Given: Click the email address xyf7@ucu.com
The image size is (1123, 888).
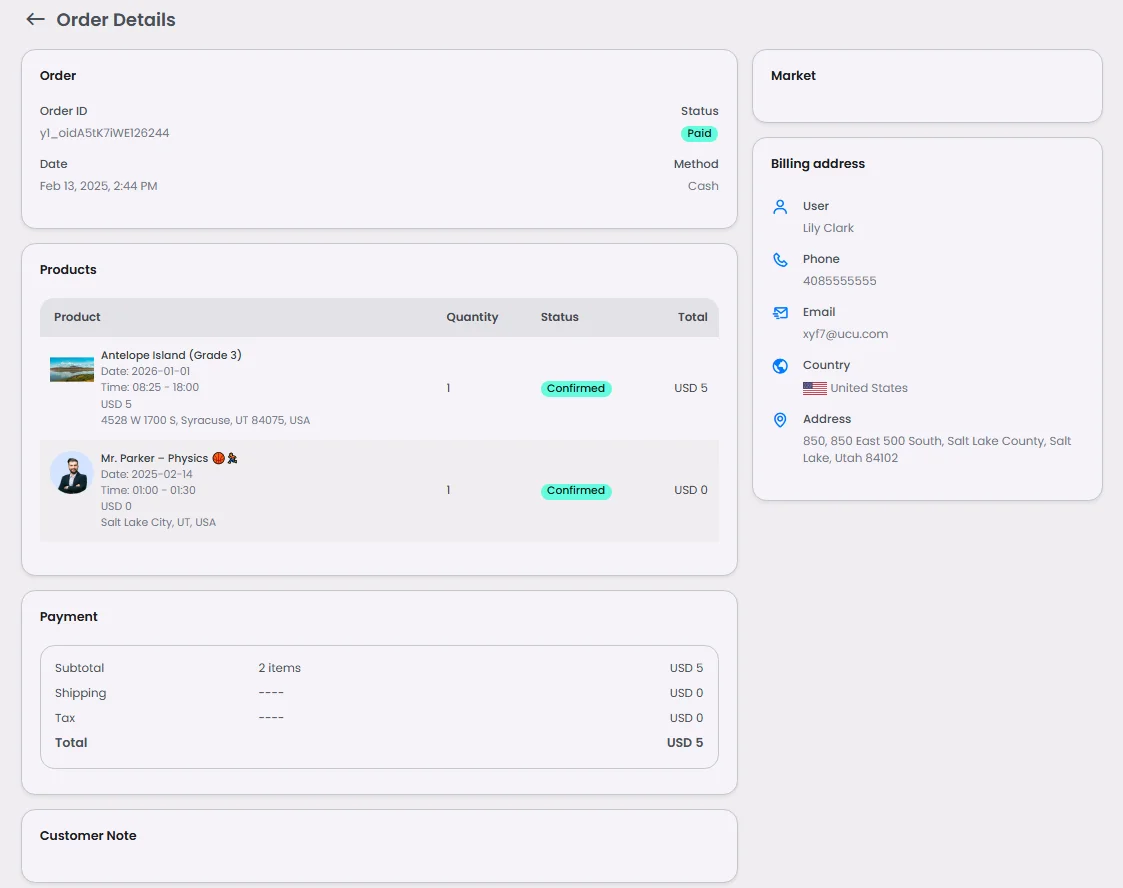Looking at the screenshot, I should (x=845, y=334).
